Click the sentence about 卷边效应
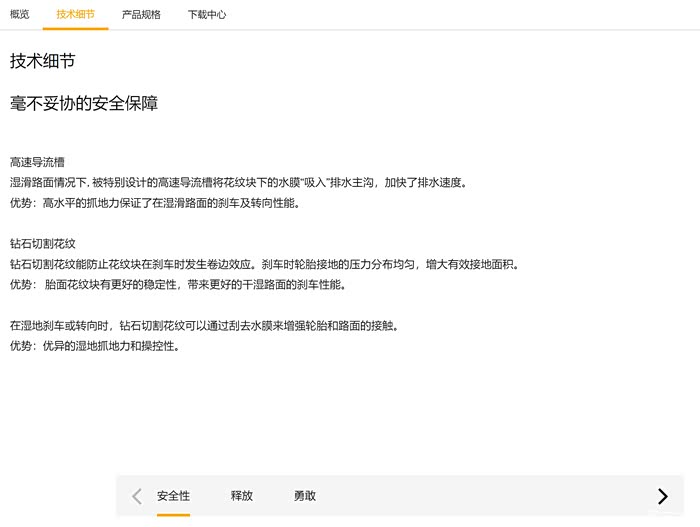This screenshot has height=527, width=700. point(264,264)
